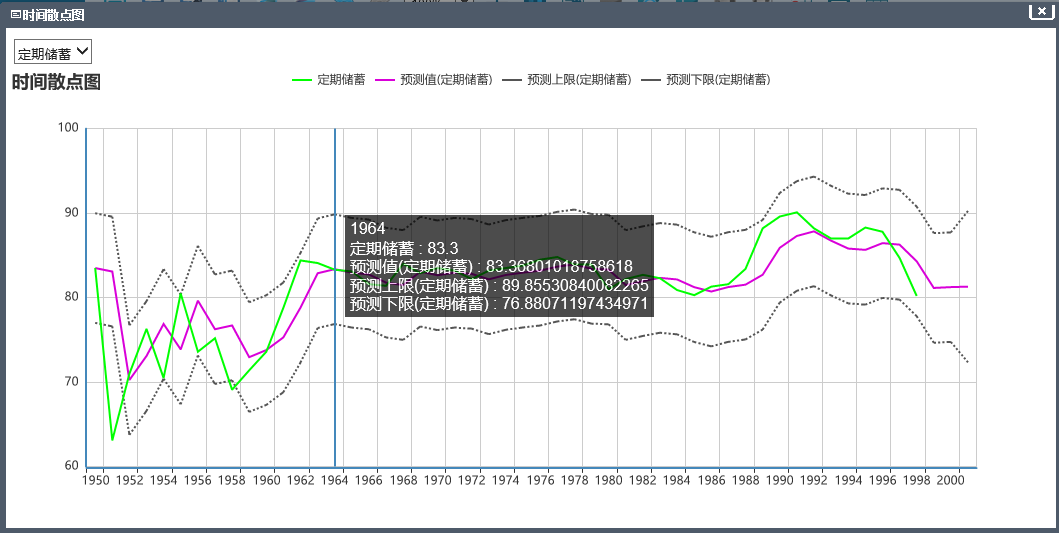This screenshot has height=533, width=1059.
Task: Click the 70 label on the y-axis
Action: pos(72,382)
